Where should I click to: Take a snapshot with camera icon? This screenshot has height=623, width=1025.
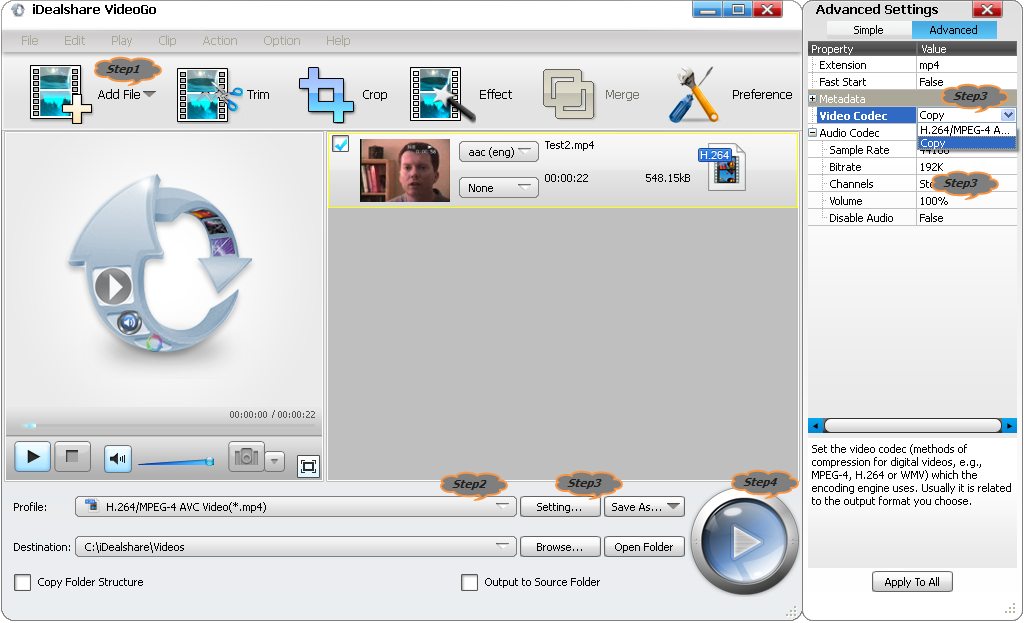coord(246,456)
